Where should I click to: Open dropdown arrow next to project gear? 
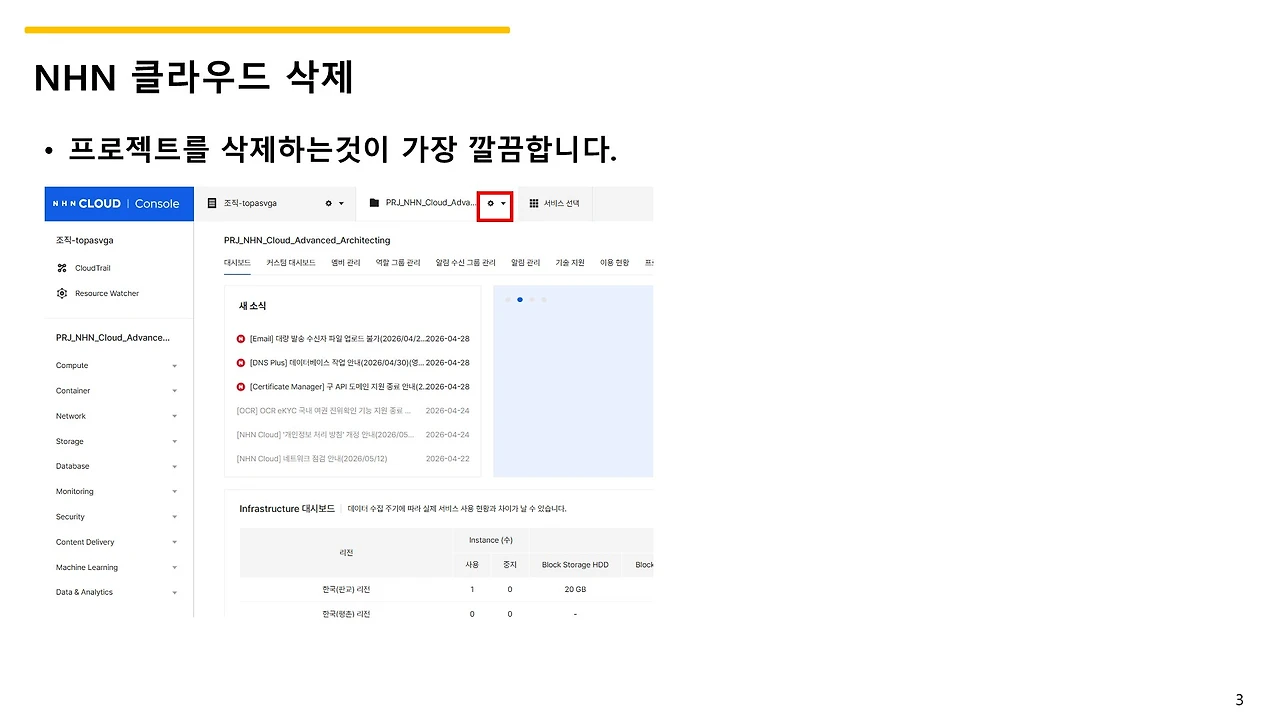503,203
